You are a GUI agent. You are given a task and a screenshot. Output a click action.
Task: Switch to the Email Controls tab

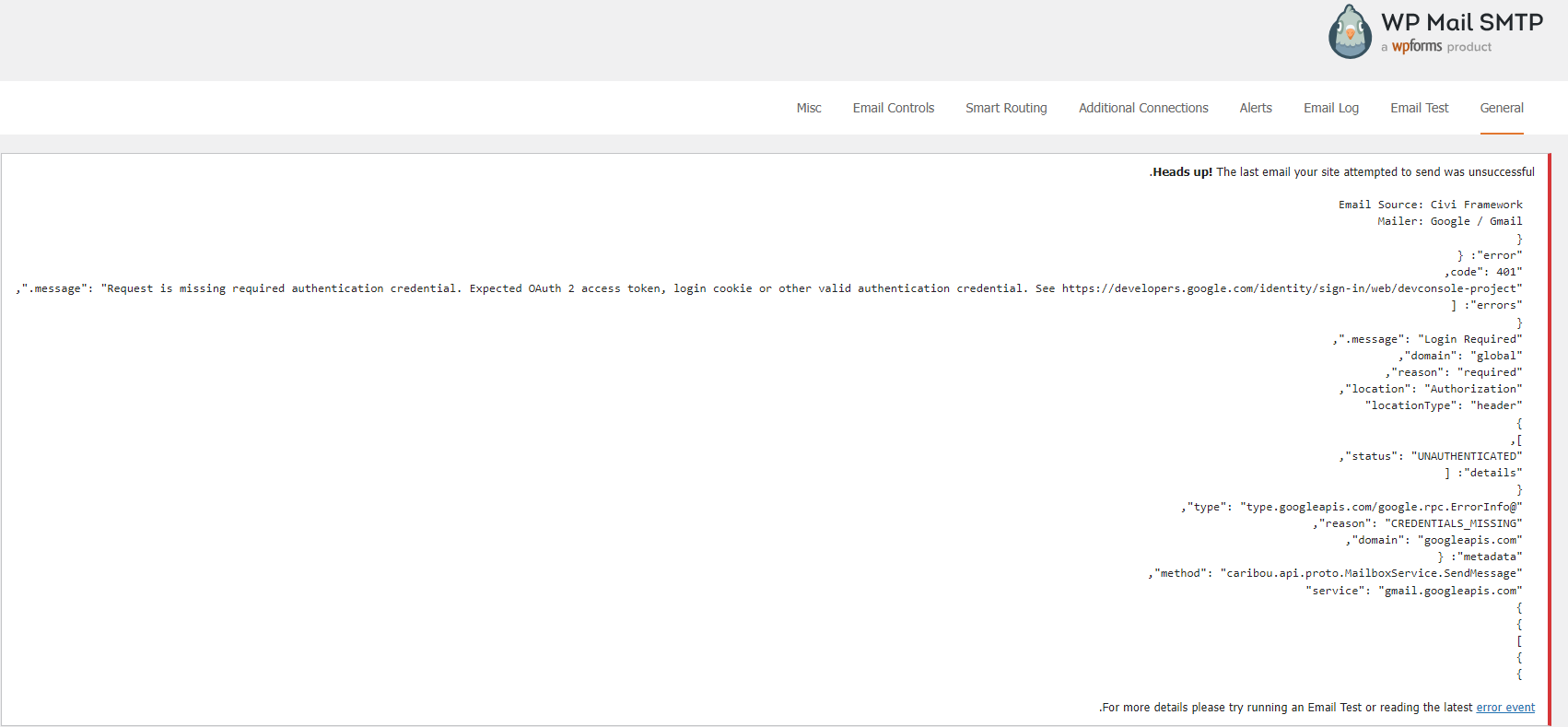[893, 108]
